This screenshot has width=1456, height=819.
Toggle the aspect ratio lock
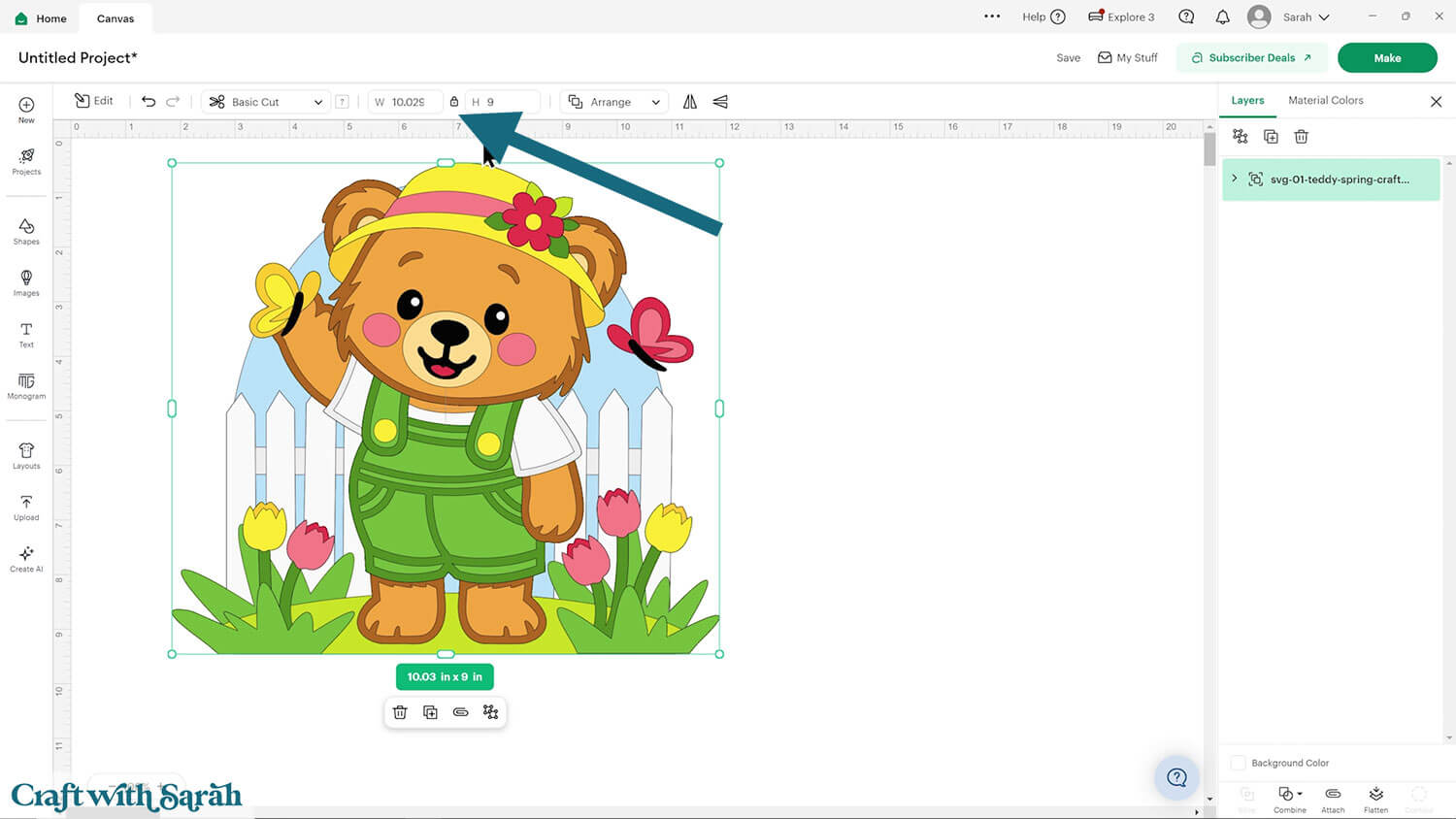click(453, 102)
